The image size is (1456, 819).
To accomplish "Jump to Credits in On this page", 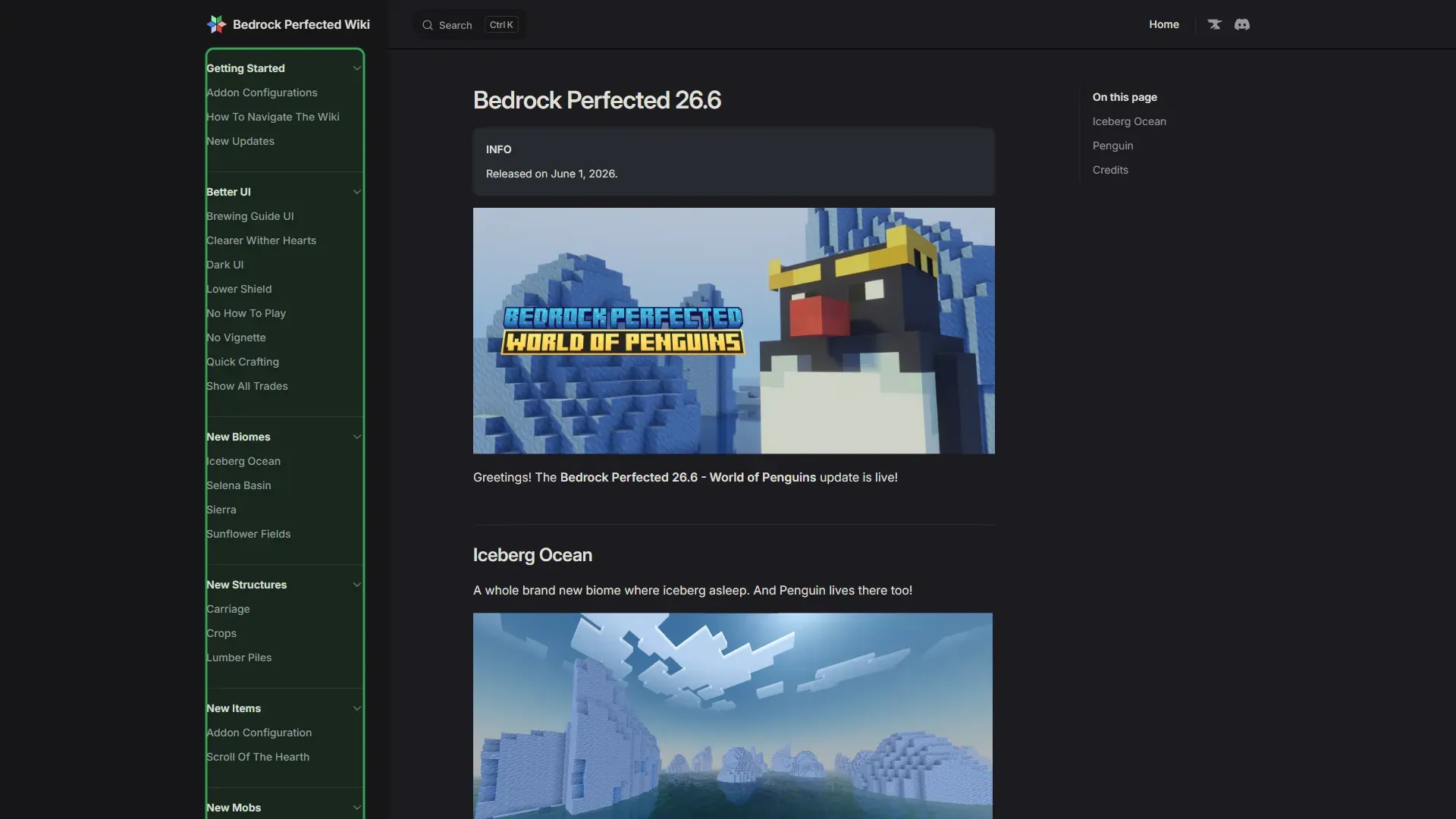I will coord(1110,170).
